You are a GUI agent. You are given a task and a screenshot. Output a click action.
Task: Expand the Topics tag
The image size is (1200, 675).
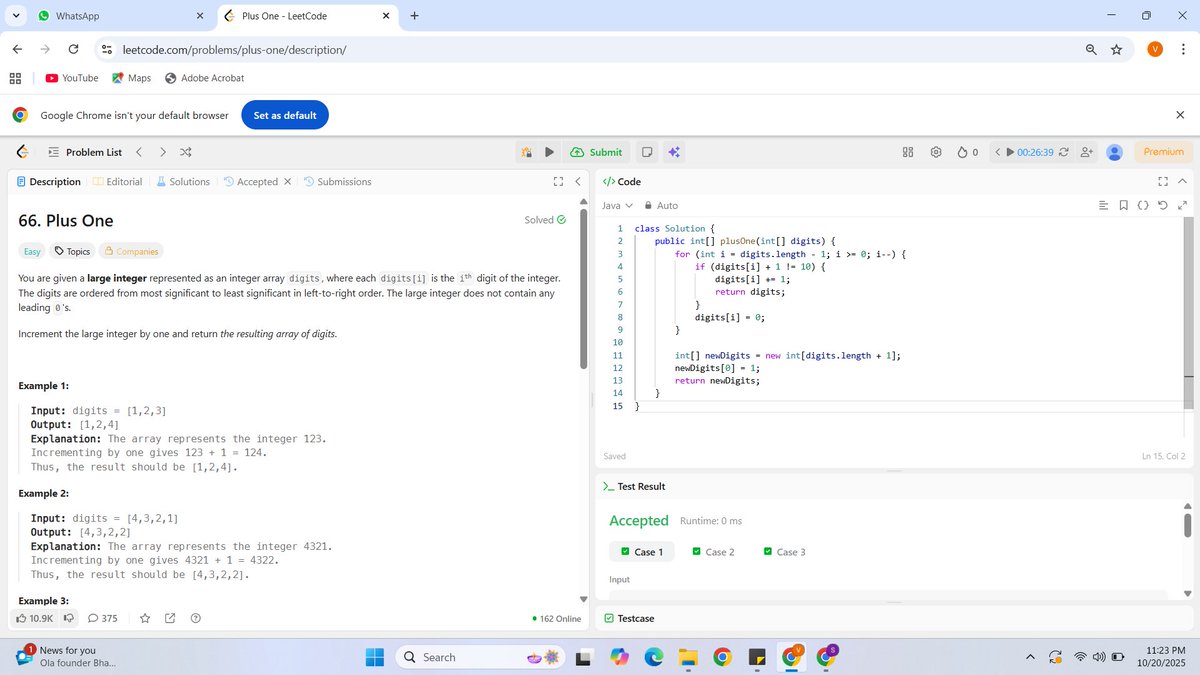pyautogui.click(x=73, y=251)
